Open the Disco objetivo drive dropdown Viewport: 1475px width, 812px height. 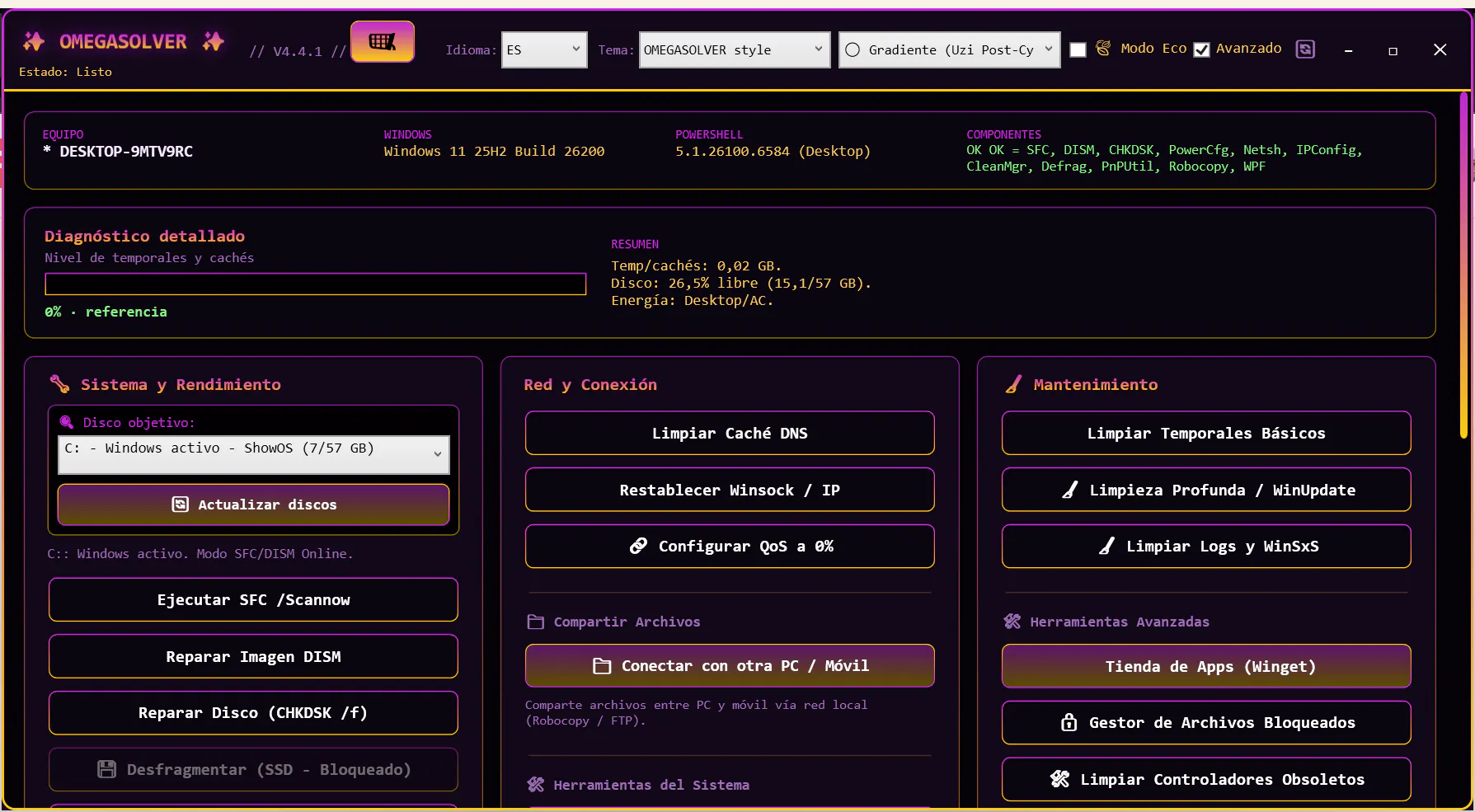pyautogui.click(x=254, y=454)
